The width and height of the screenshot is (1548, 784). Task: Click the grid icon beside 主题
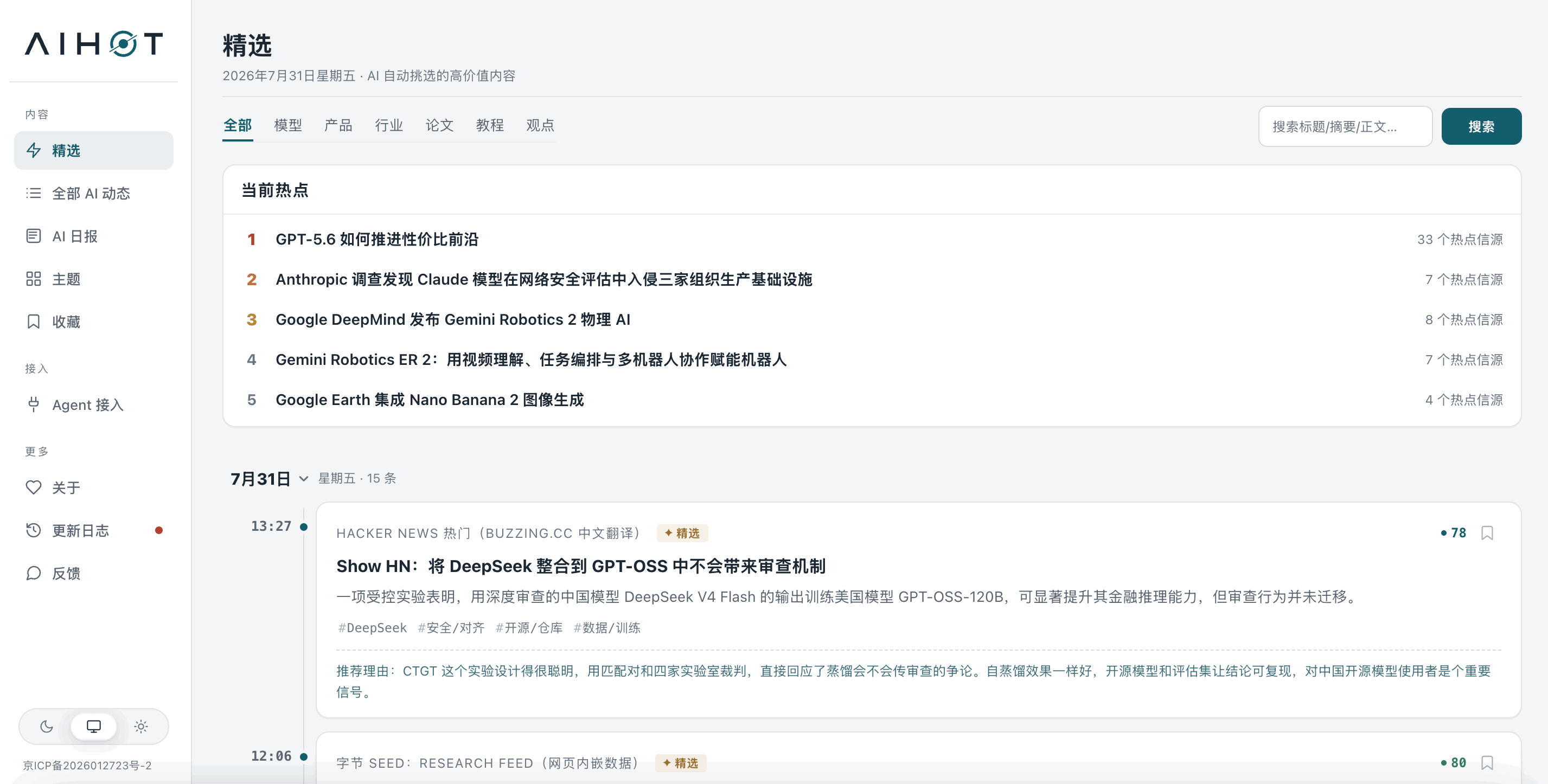(x=34, y=279)
